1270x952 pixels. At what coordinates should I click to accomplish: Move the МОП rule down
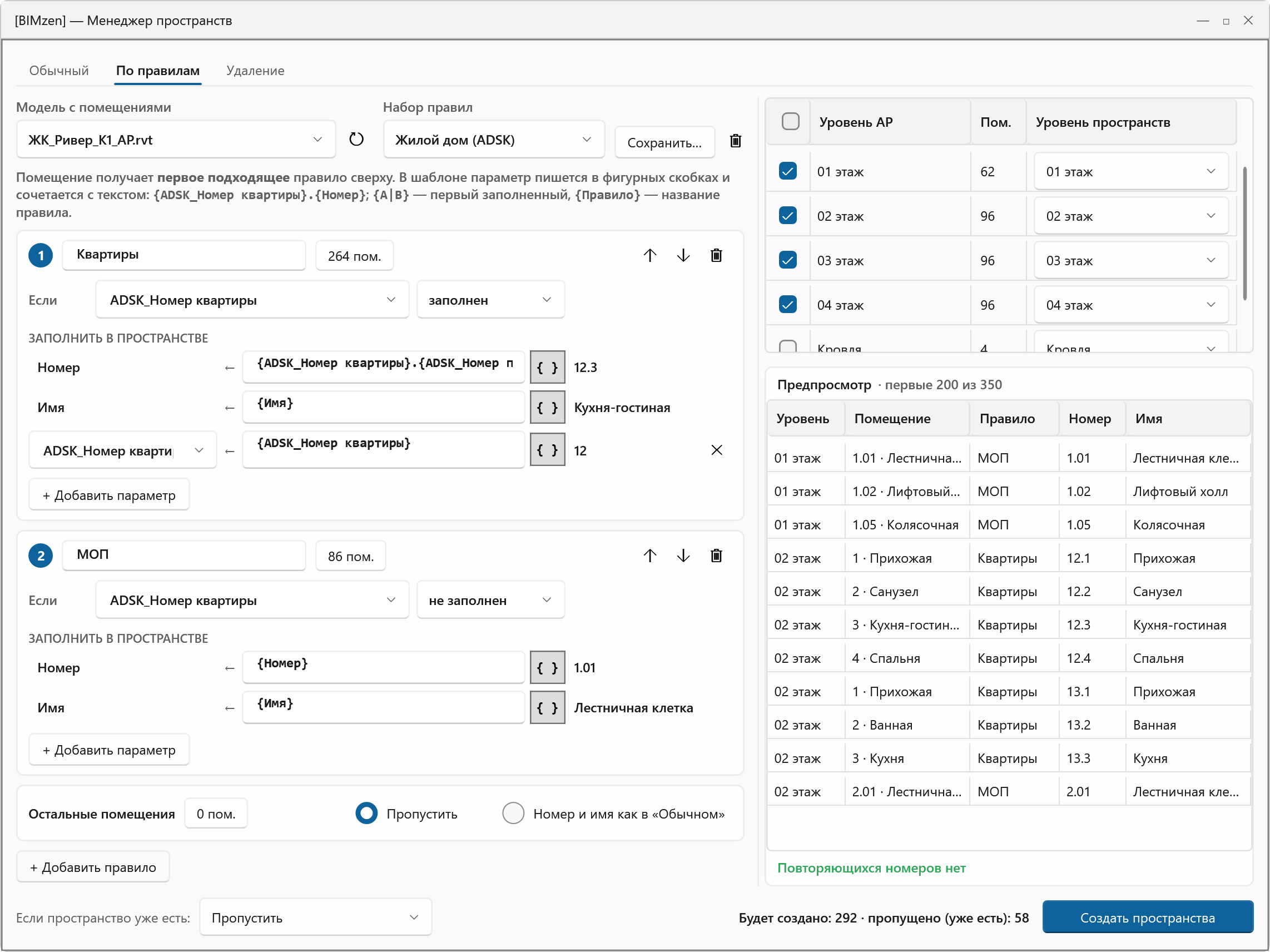click(x=683, y=556)
